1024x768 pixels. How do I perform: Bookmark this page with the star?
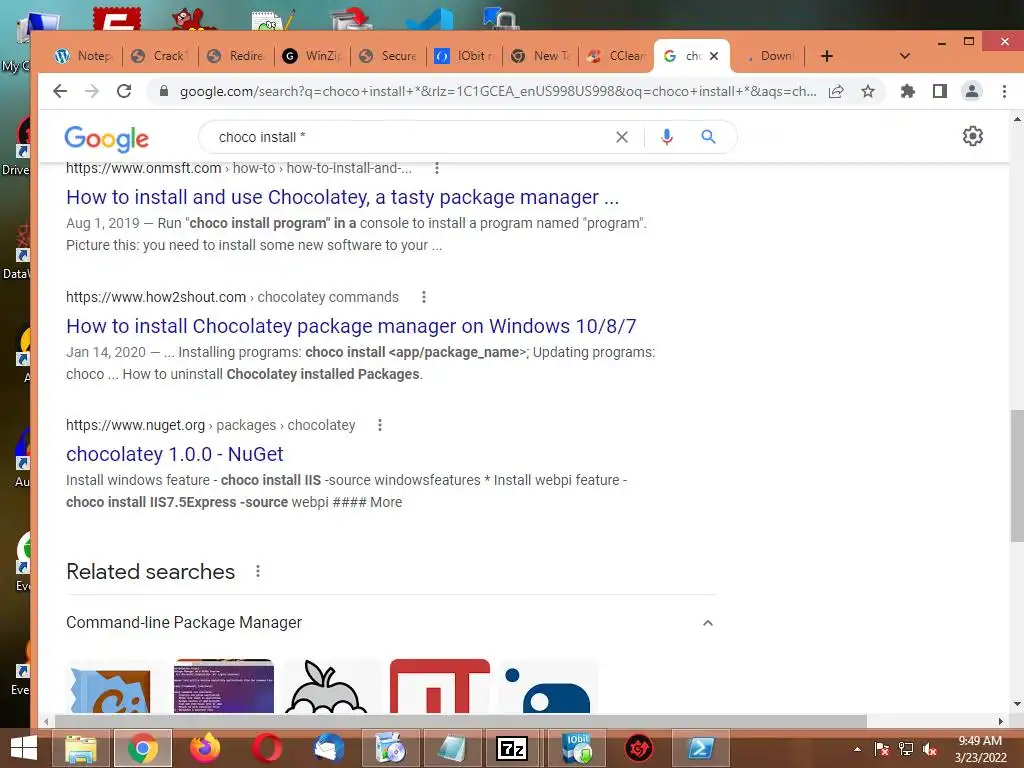click(868, 91)
